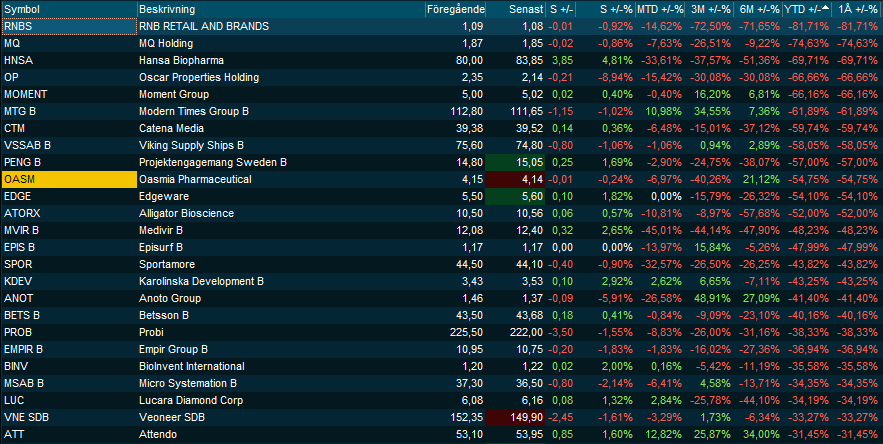Click the Episurf B description
The height and width of the screenshot is (444, 883).
(161, 247)
